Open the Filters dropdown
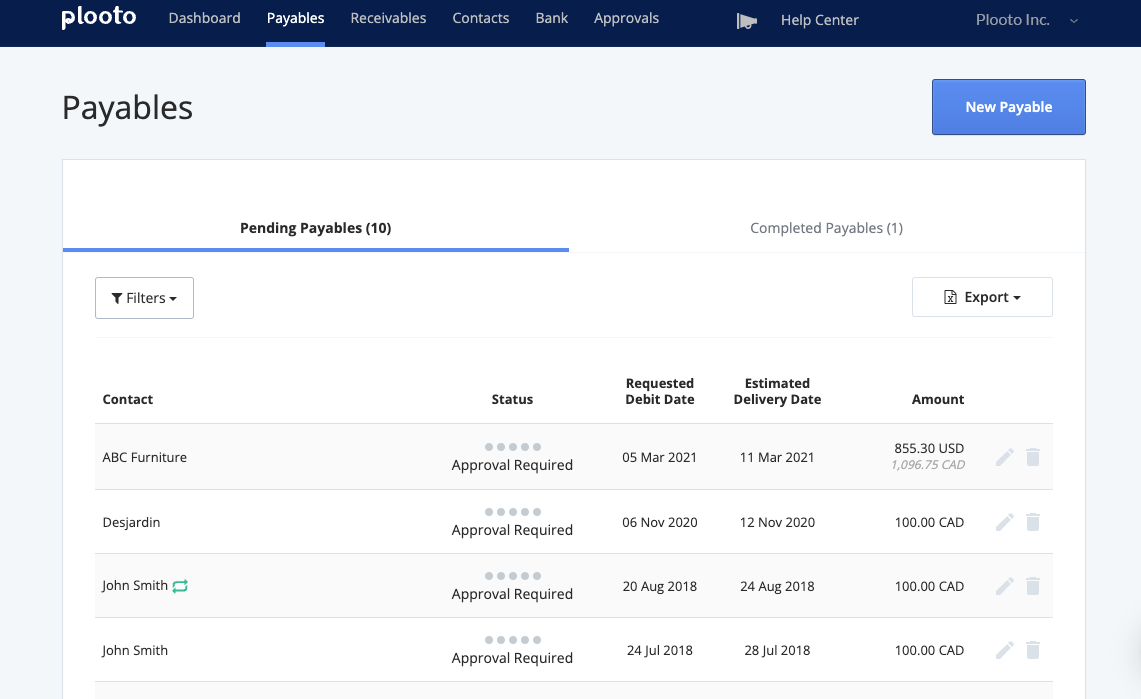 tap(144, 298)
